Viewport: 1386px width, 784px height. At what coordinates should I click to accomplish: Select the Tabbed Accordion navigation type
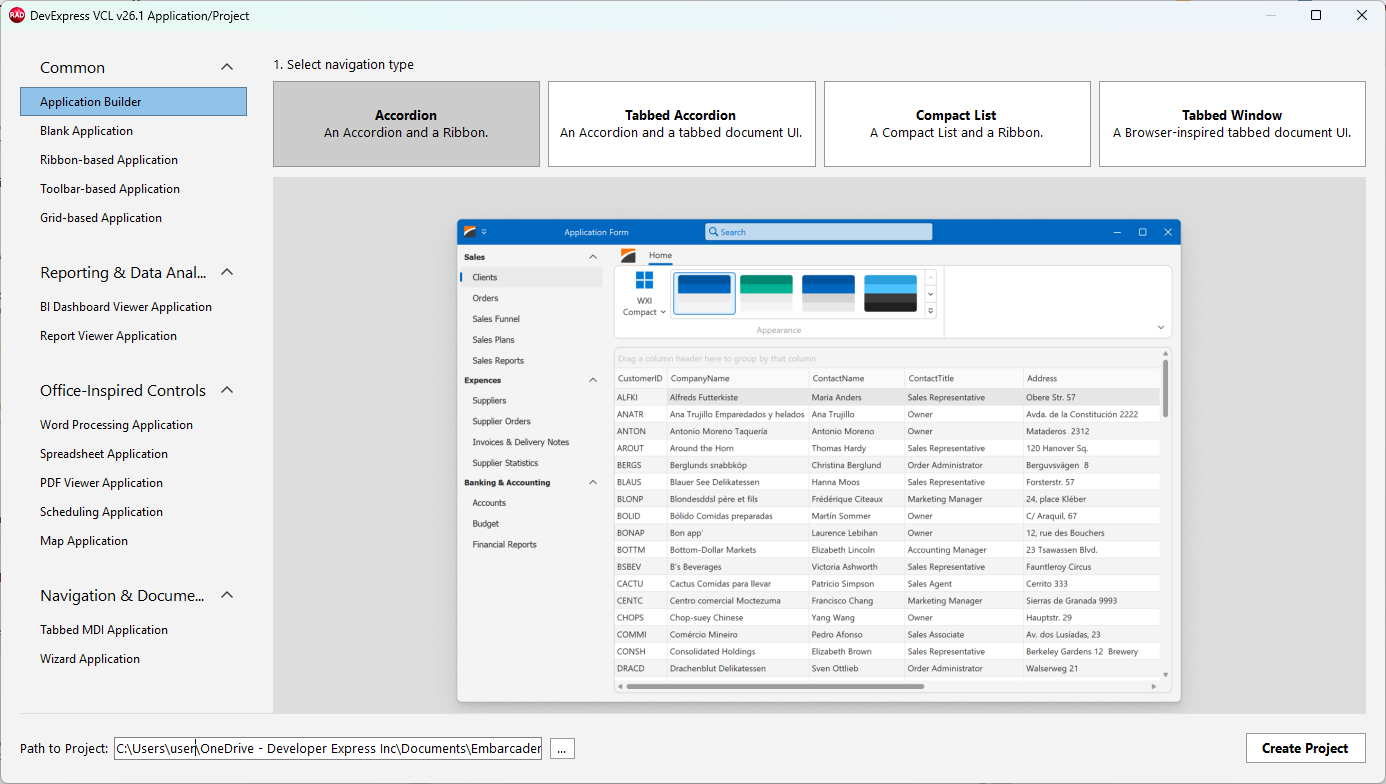click(681, 124)
